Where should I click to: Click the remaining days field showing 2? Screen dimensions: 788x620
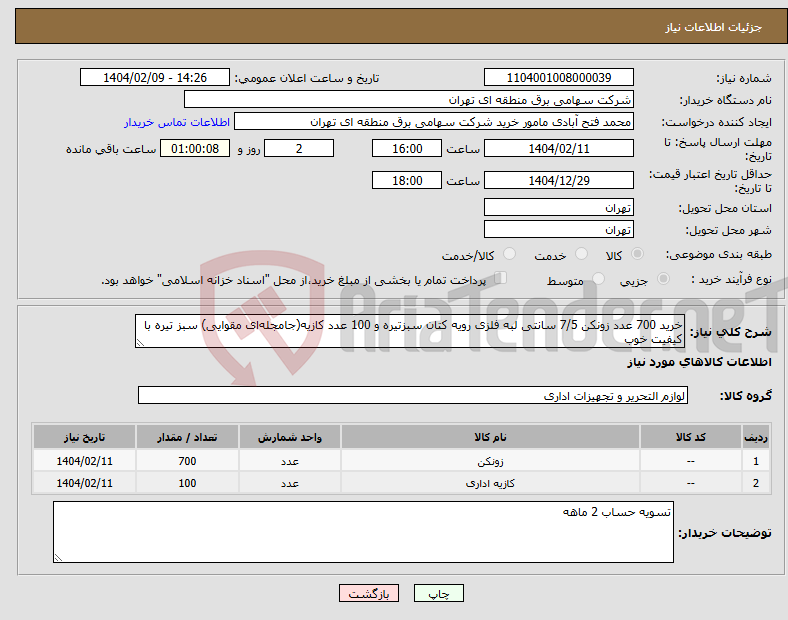click(x=299, y=148)
